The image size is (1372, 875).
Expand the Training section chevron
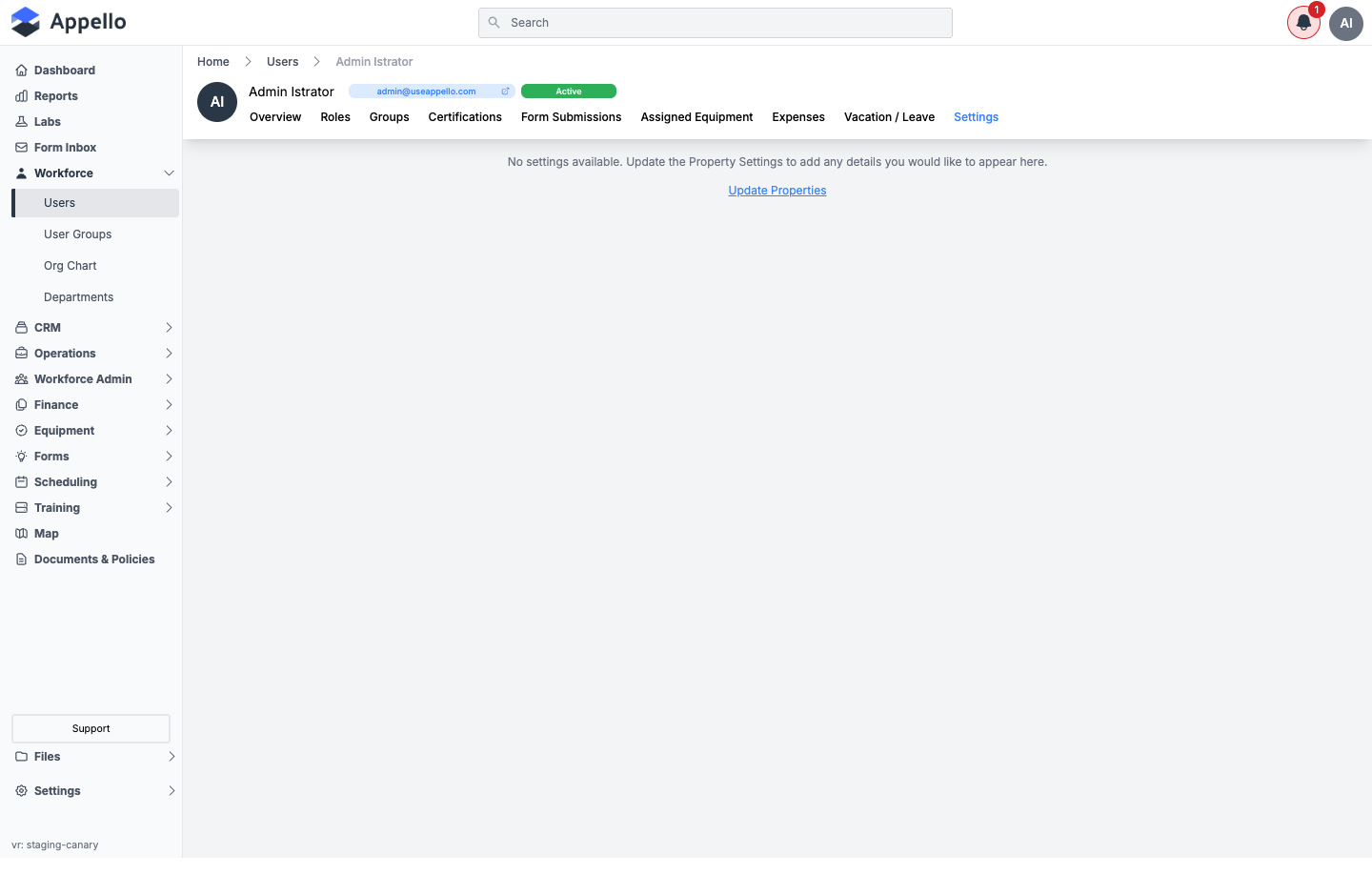(x=169, y=508)
